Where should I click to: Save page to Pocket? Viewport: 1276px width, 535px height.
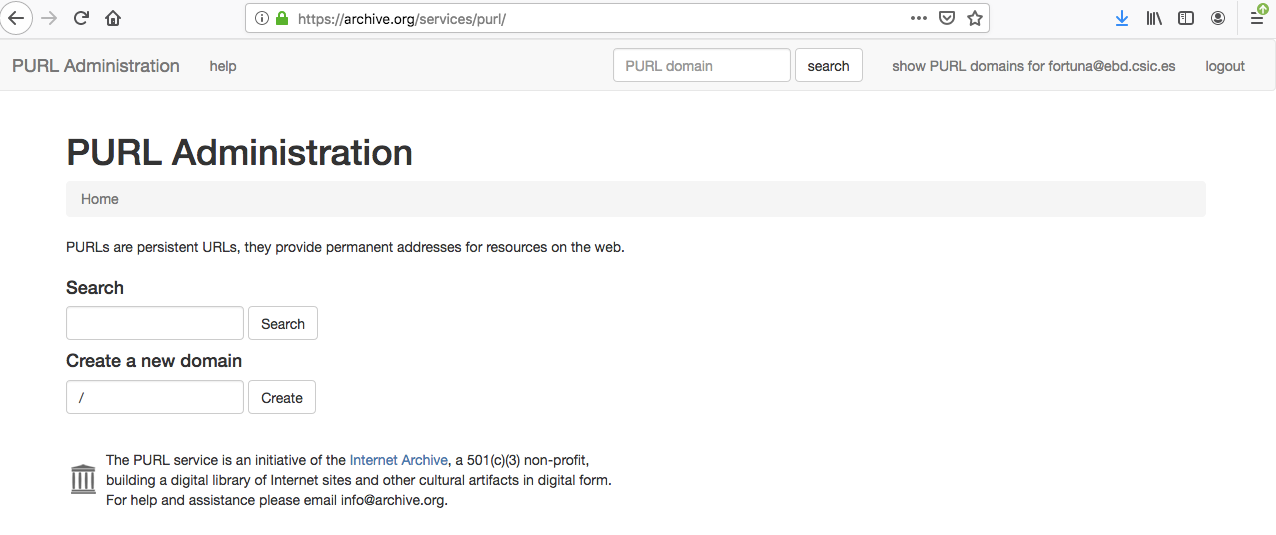(946, 18)
